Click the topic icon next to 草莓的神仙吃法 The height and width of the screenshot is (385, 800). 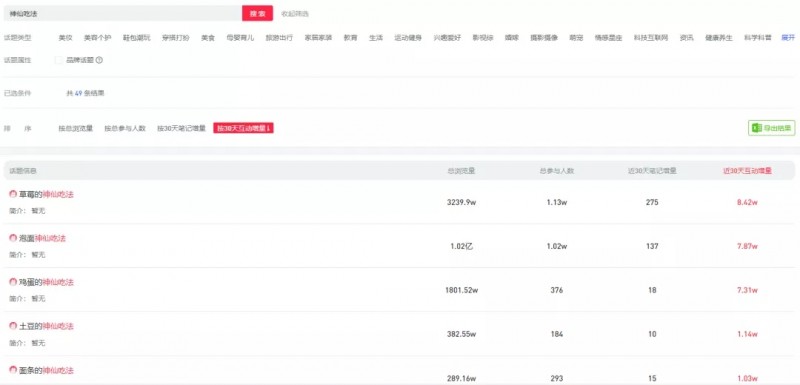[13, 194]
